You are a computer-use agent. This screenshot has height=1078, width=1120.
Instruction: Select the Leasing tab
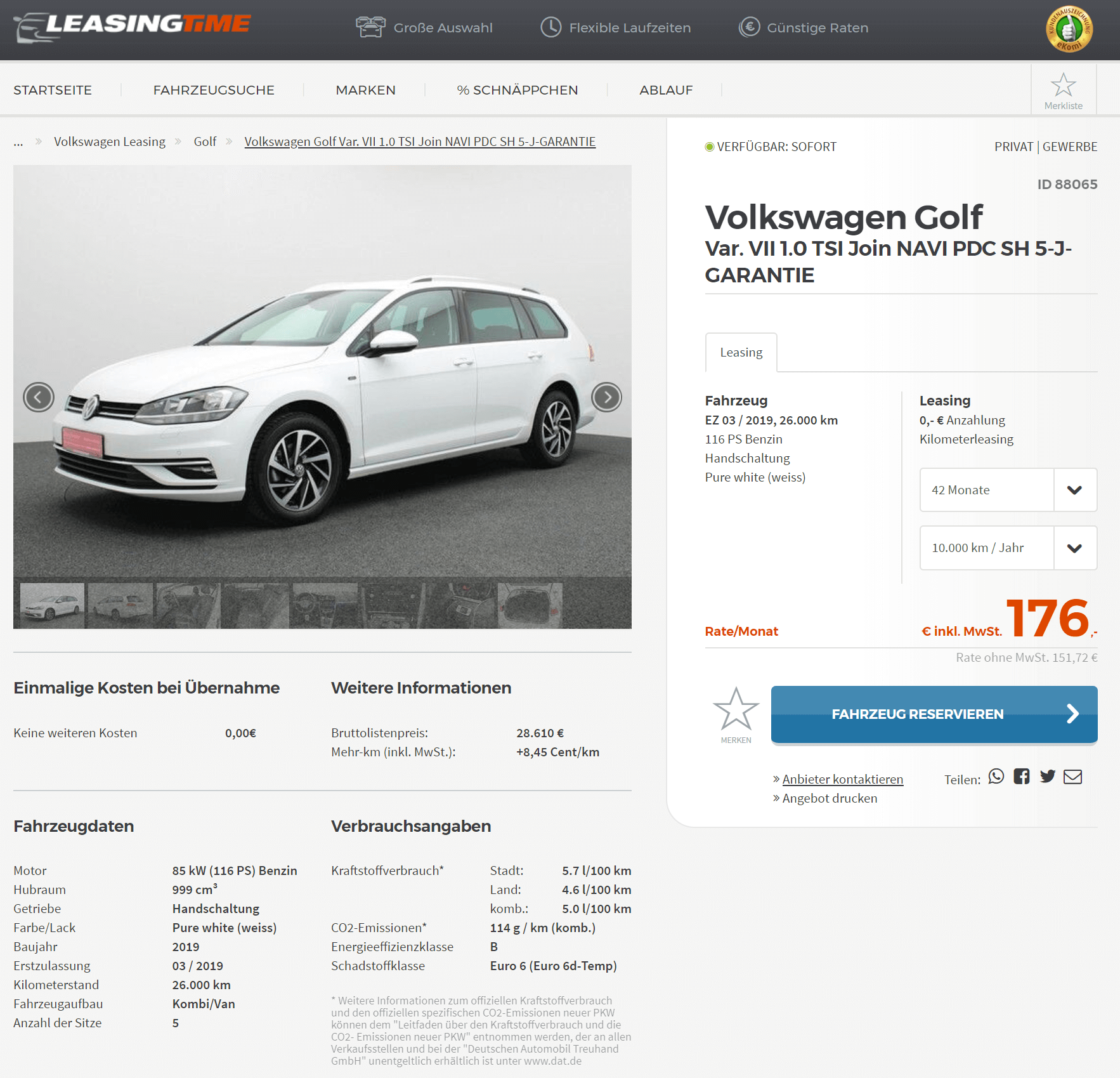click(x=741, y=352)
